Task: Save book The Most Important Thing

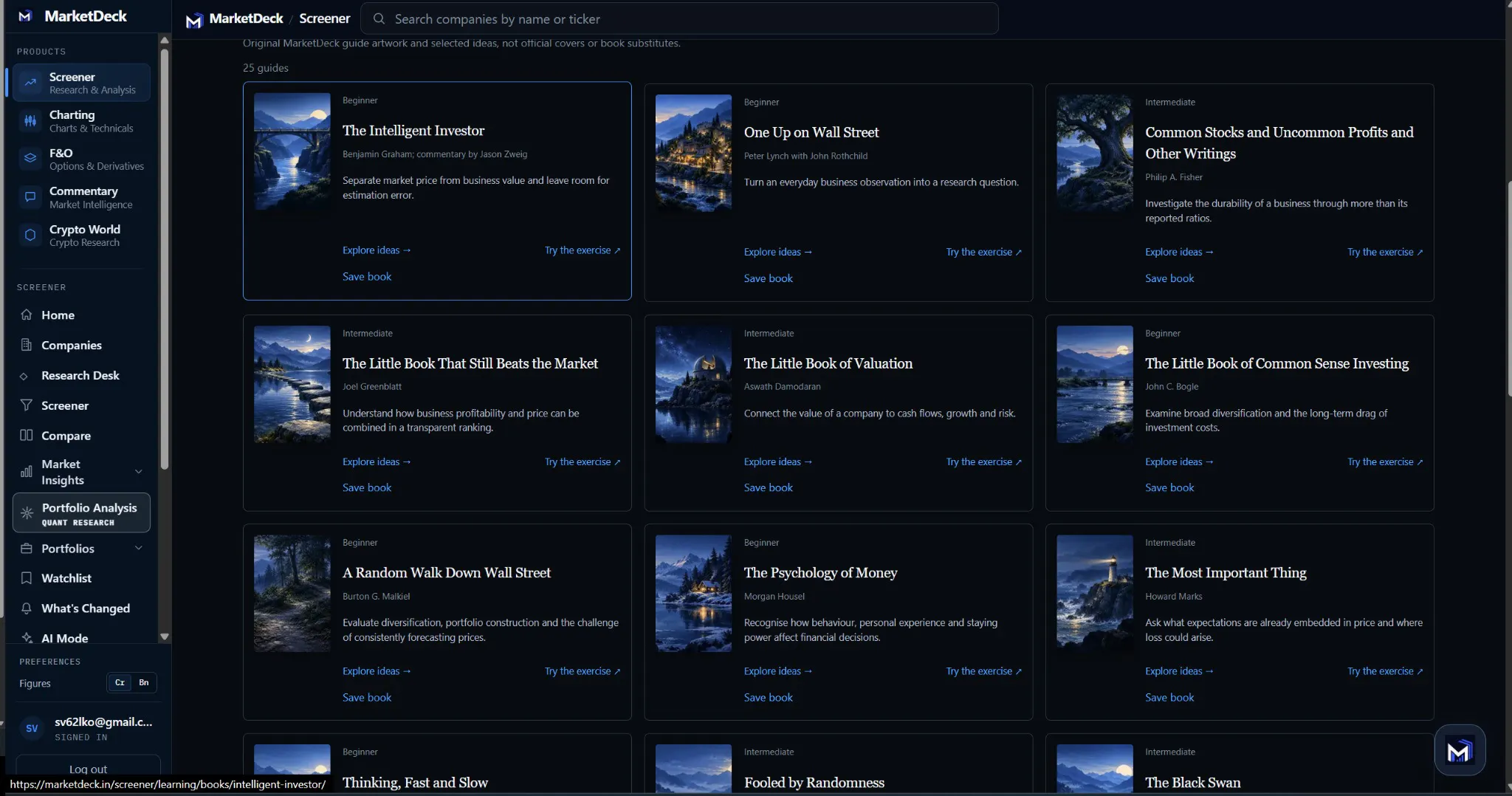Action: [1169, 697]
